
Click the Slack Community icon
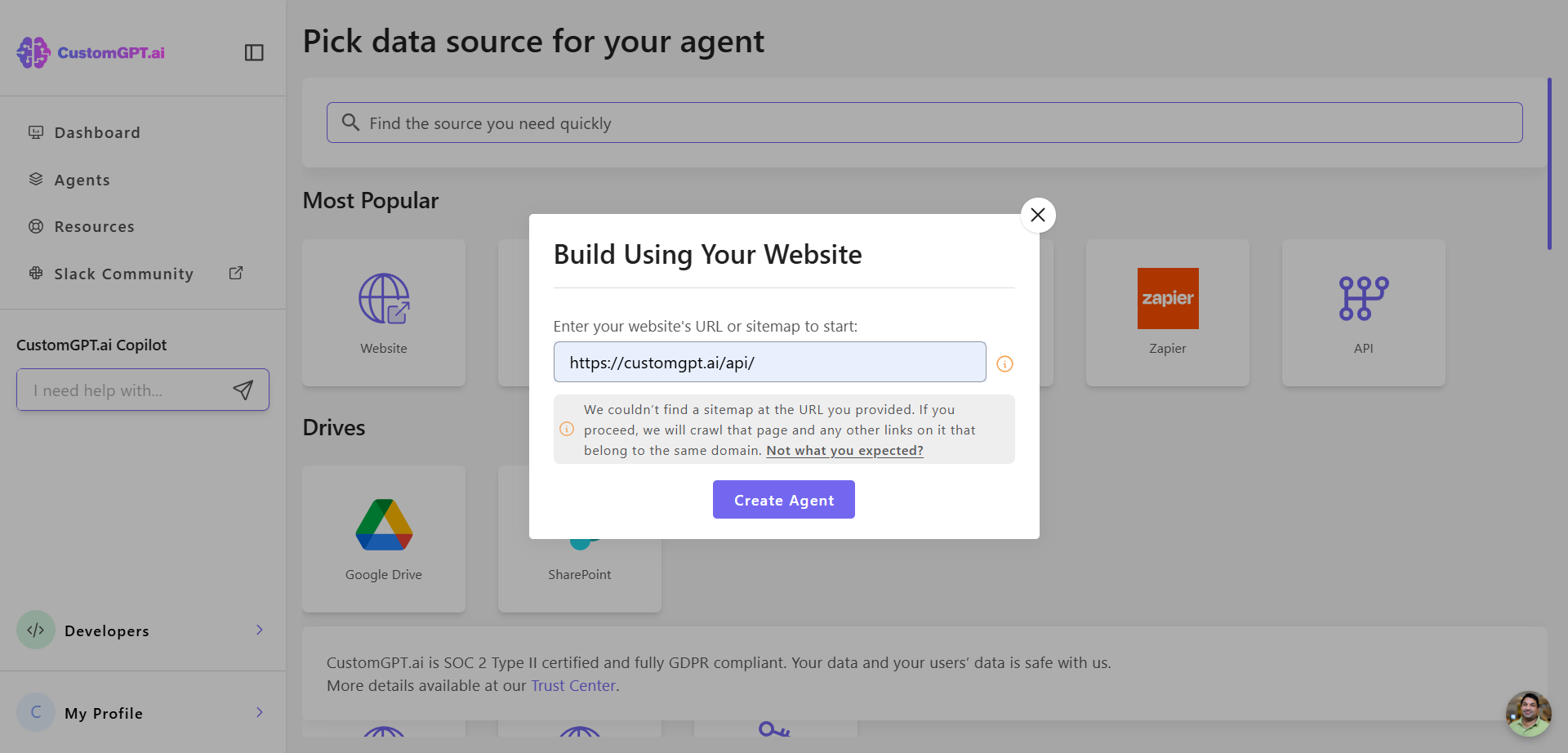36,273
